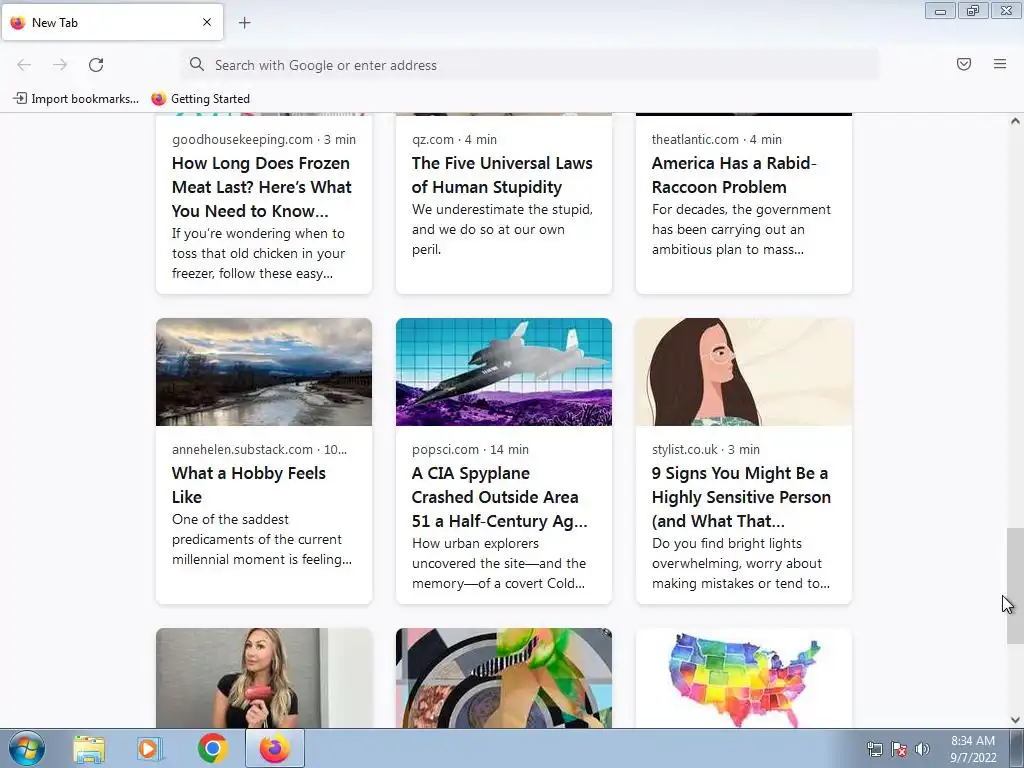The width and height of the screenshot is (1024, 768).
Task: Click the page scrollbar up arrow
Action: [x=1015, y=121]
